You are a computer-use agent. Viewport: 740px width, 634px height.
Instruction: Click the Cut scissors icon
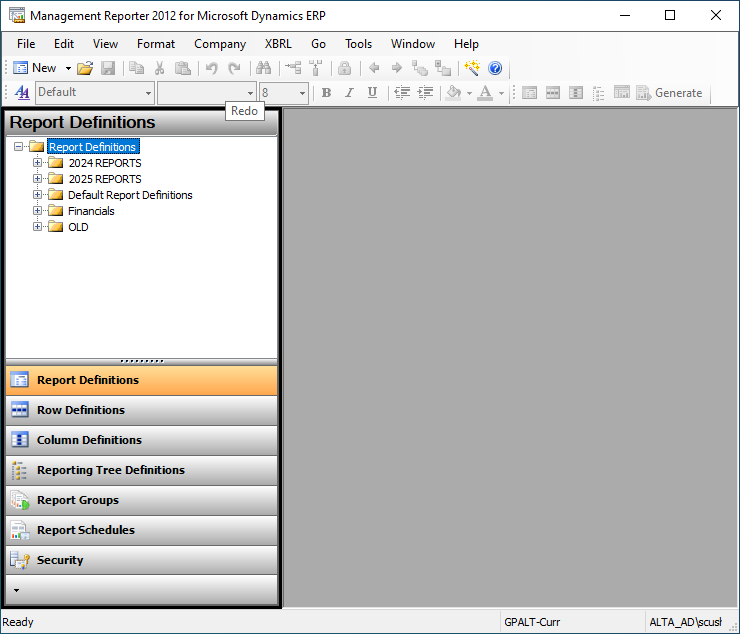[160, 68]
